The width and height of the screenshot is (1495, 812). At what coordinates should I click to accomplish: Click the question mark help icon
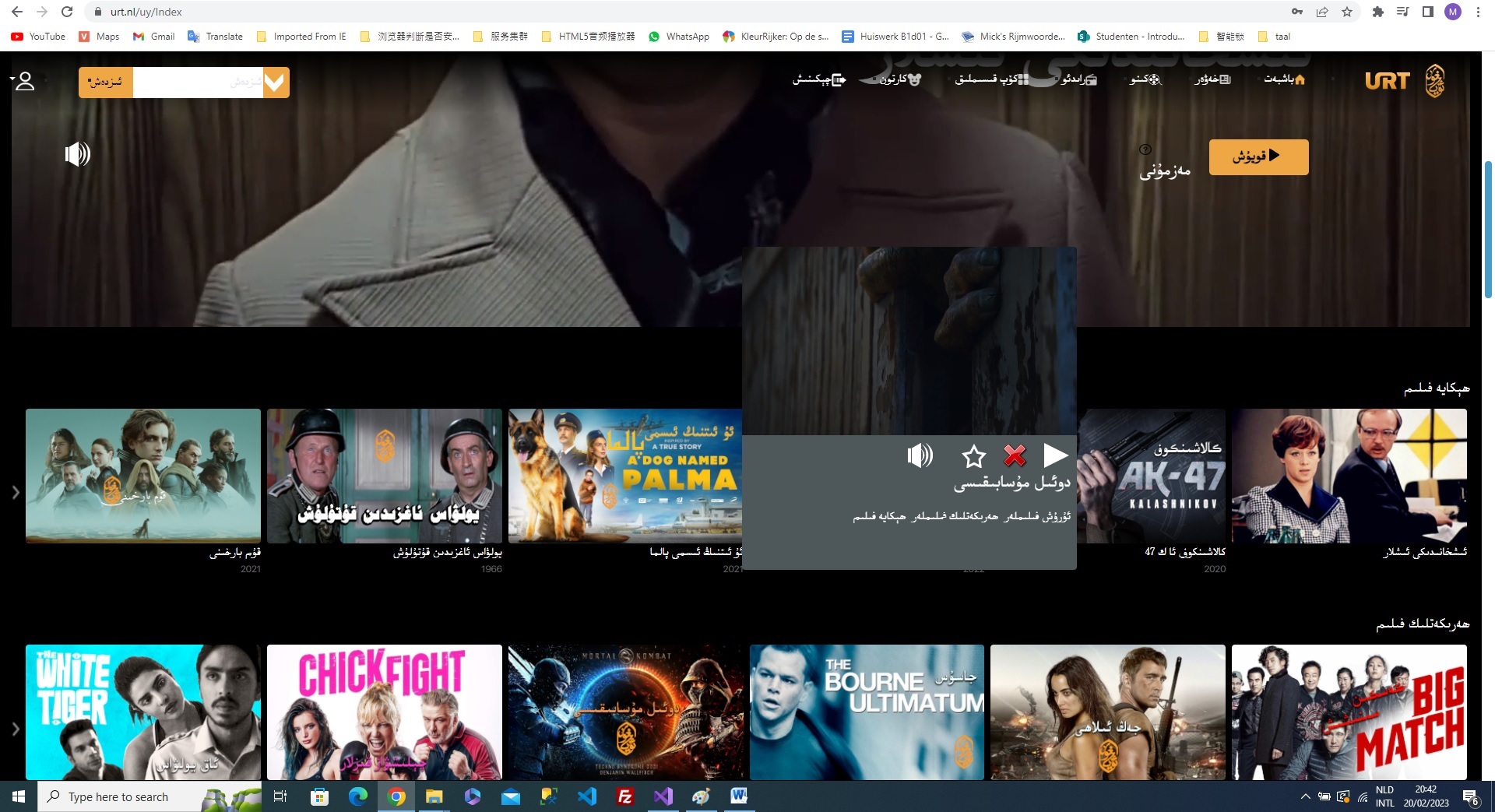[x=1145, y=149]
